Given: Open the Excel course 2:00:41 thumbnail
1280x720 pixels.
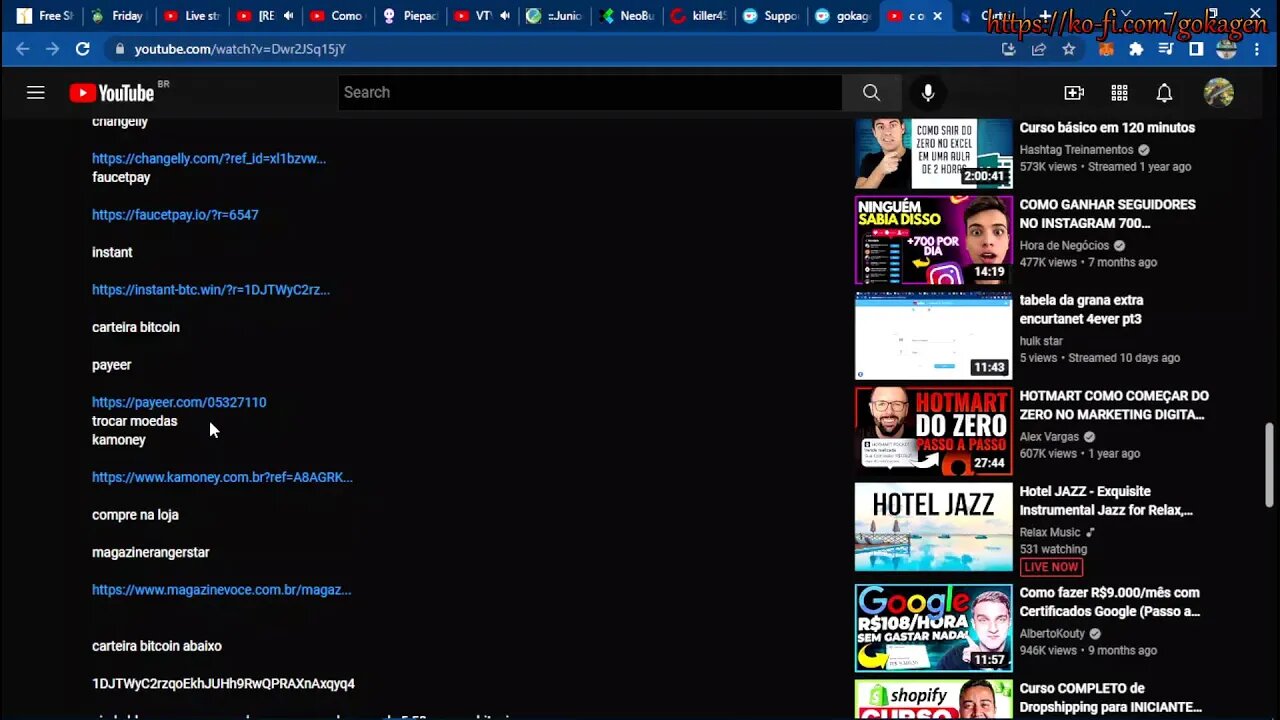Looking at the screenshot, I should [933, 153].
